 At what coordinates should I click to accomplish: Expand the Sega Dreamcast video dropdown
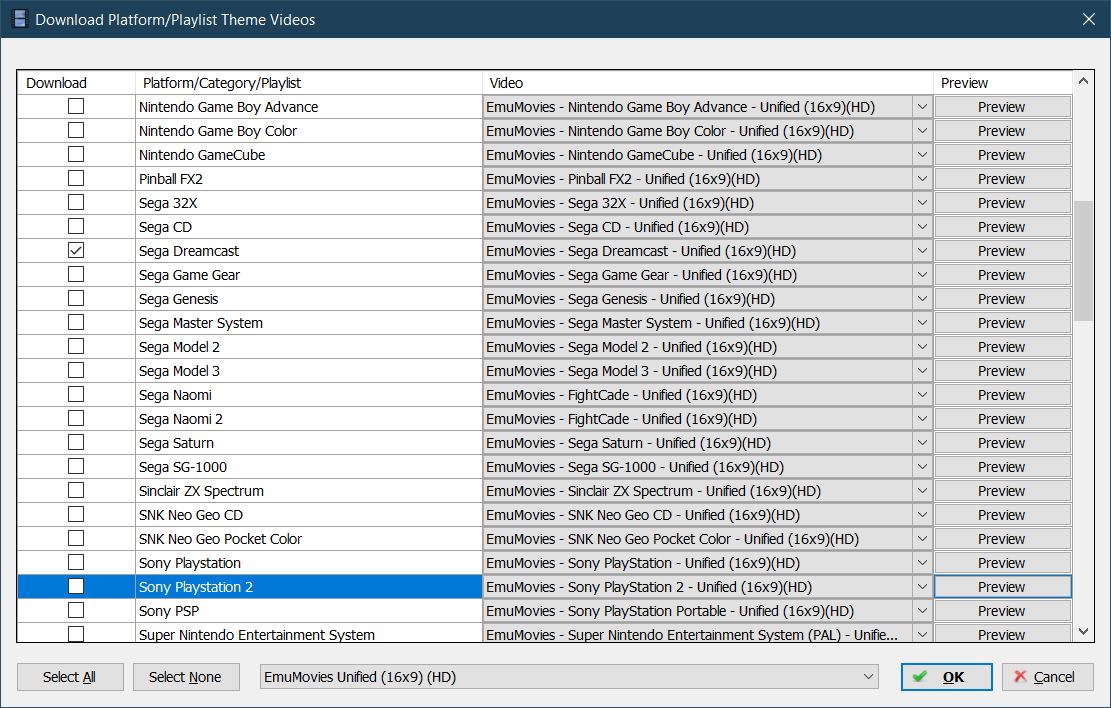coord(922,251)
